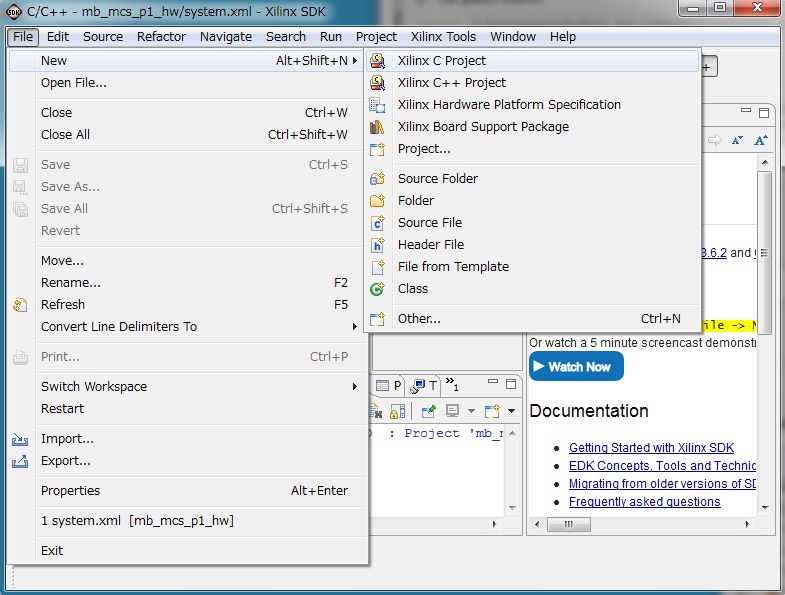Click the Save All icon
This screenshot has height=595, width=785.
point(20,209)
